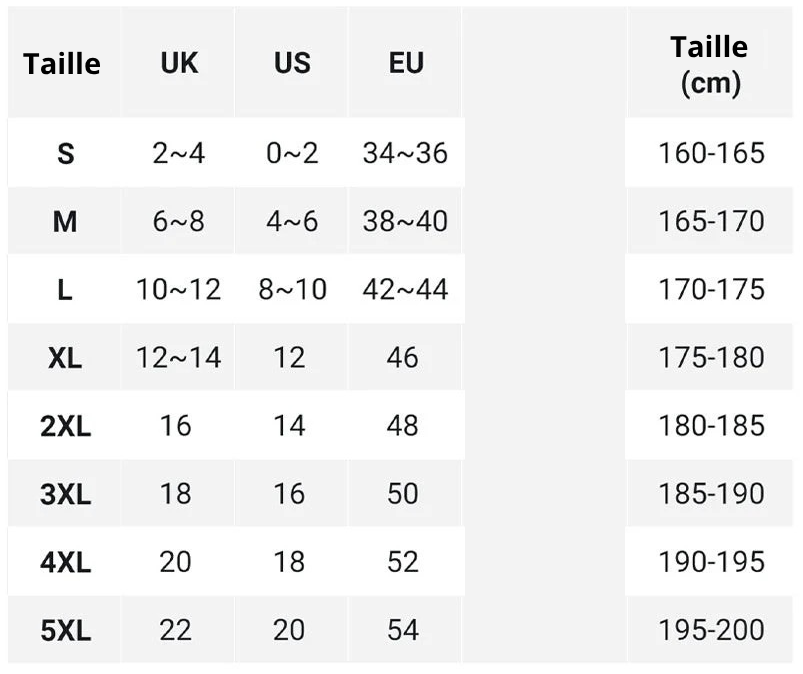Click the US column header

point(292,63)
